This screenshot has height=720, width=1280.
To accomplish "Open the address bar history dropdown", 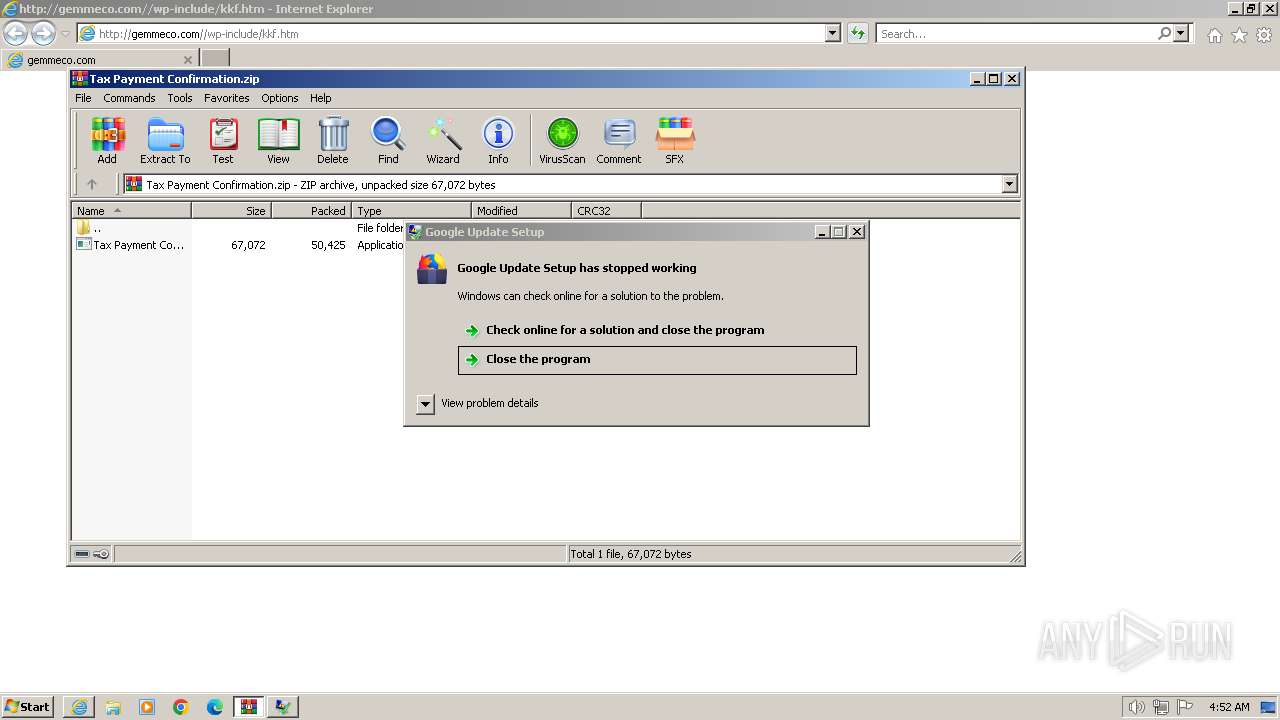I will 832,33.
